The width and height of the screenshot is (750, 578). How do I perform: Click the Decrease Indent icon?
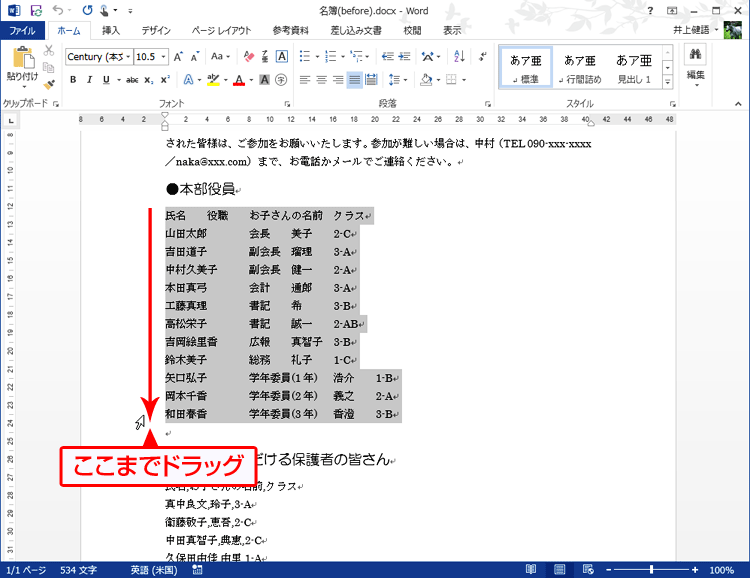pos(387,56)
